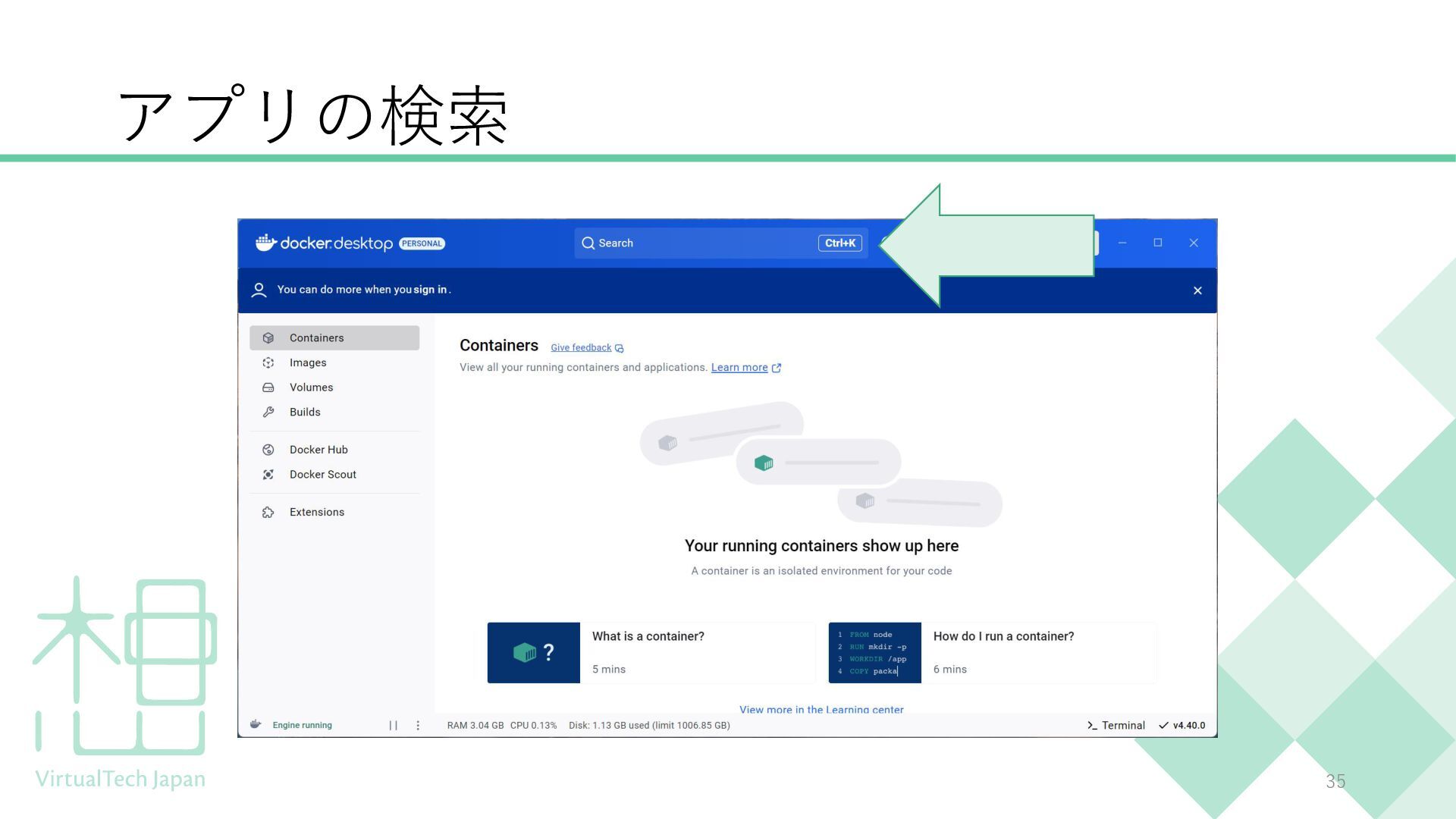
Task: Follow the Learn more link
Action: click(739, 368)
